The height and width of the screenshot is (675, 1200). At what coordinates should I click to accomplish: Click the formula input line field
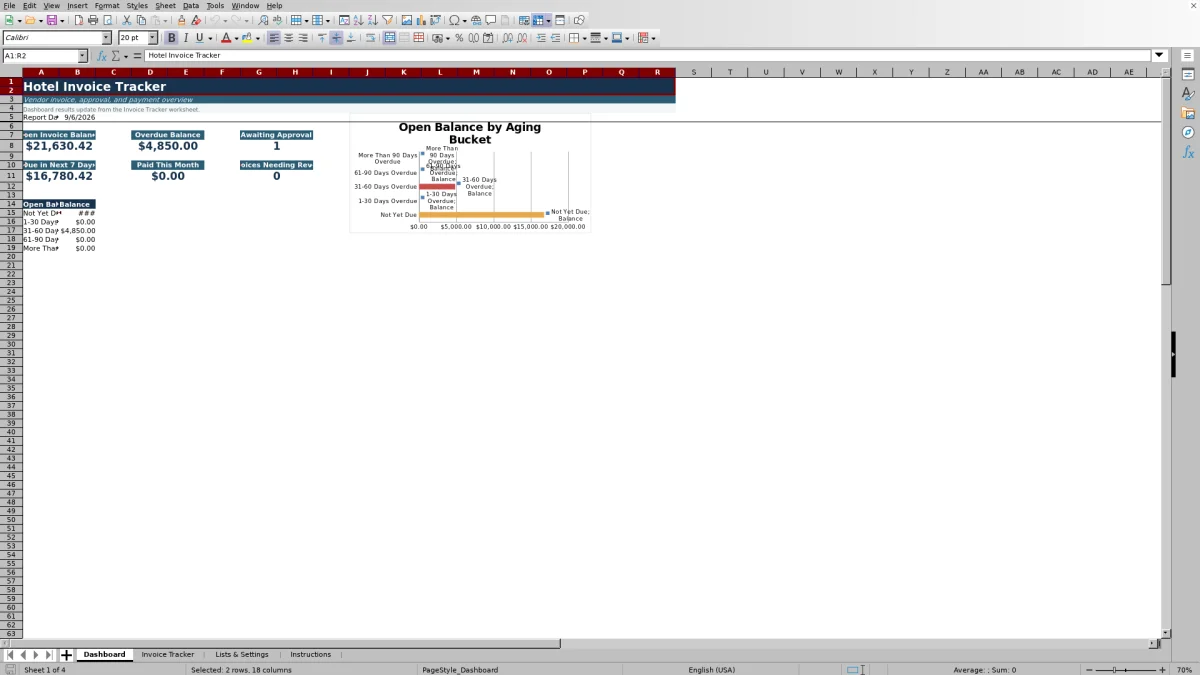point(648,56)
